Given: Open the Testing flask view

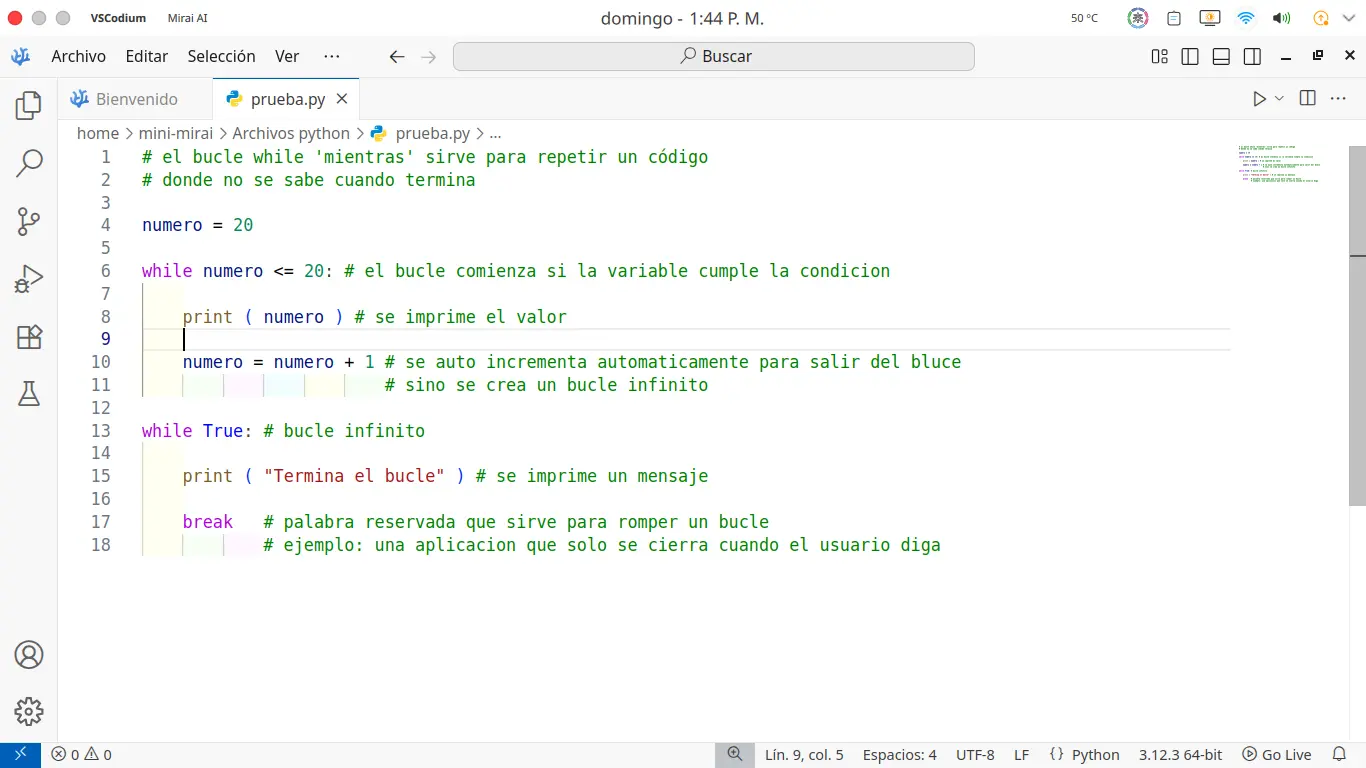Looking at the screenshot, I should 29,394.
